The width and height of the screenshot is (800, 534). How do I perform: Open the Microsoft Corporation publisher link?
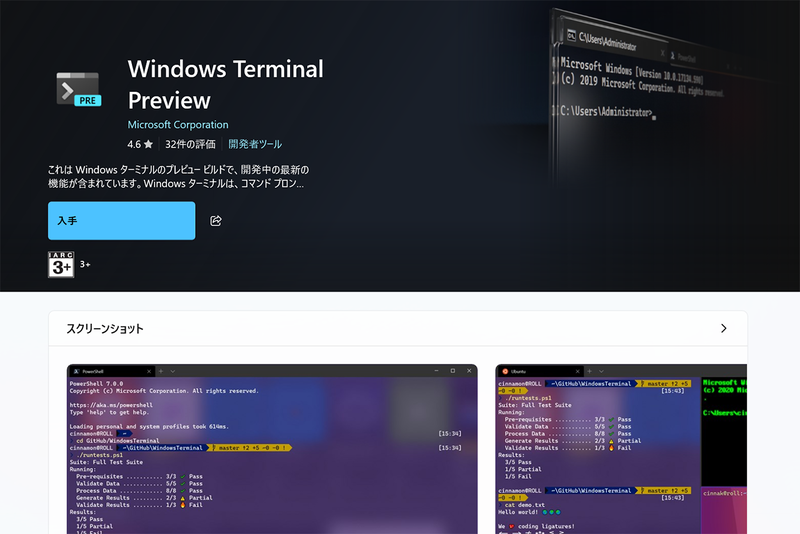point(178,124)
